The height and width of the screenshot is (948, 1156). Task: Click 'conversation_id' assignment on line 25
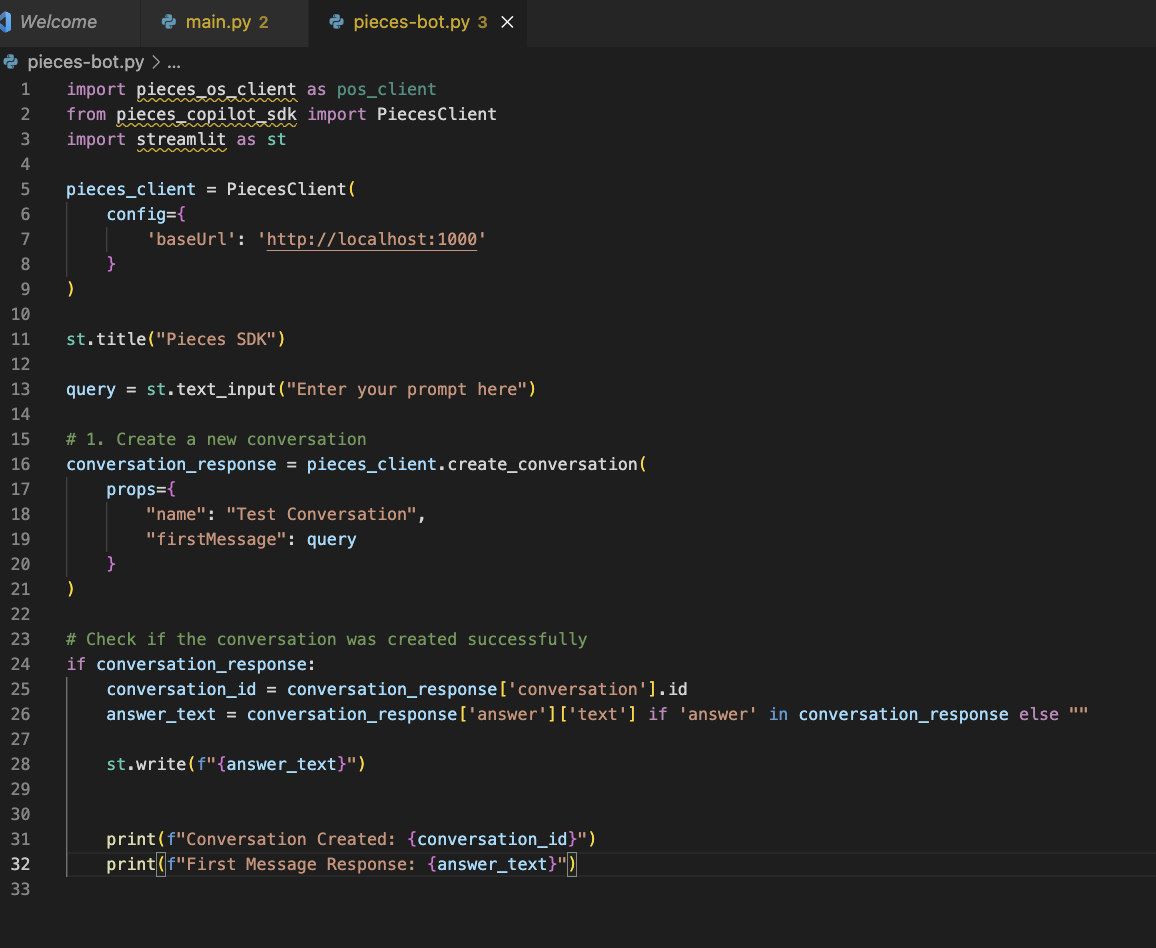[181, 689]
